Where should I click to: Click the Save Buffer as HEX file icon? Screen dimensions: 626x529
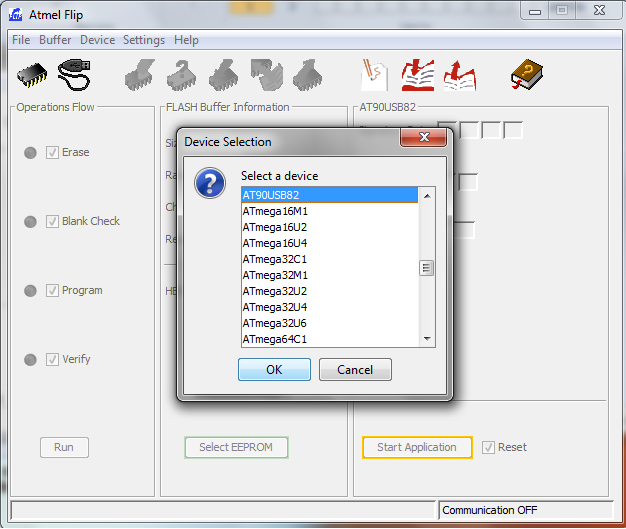click(460, 75)
